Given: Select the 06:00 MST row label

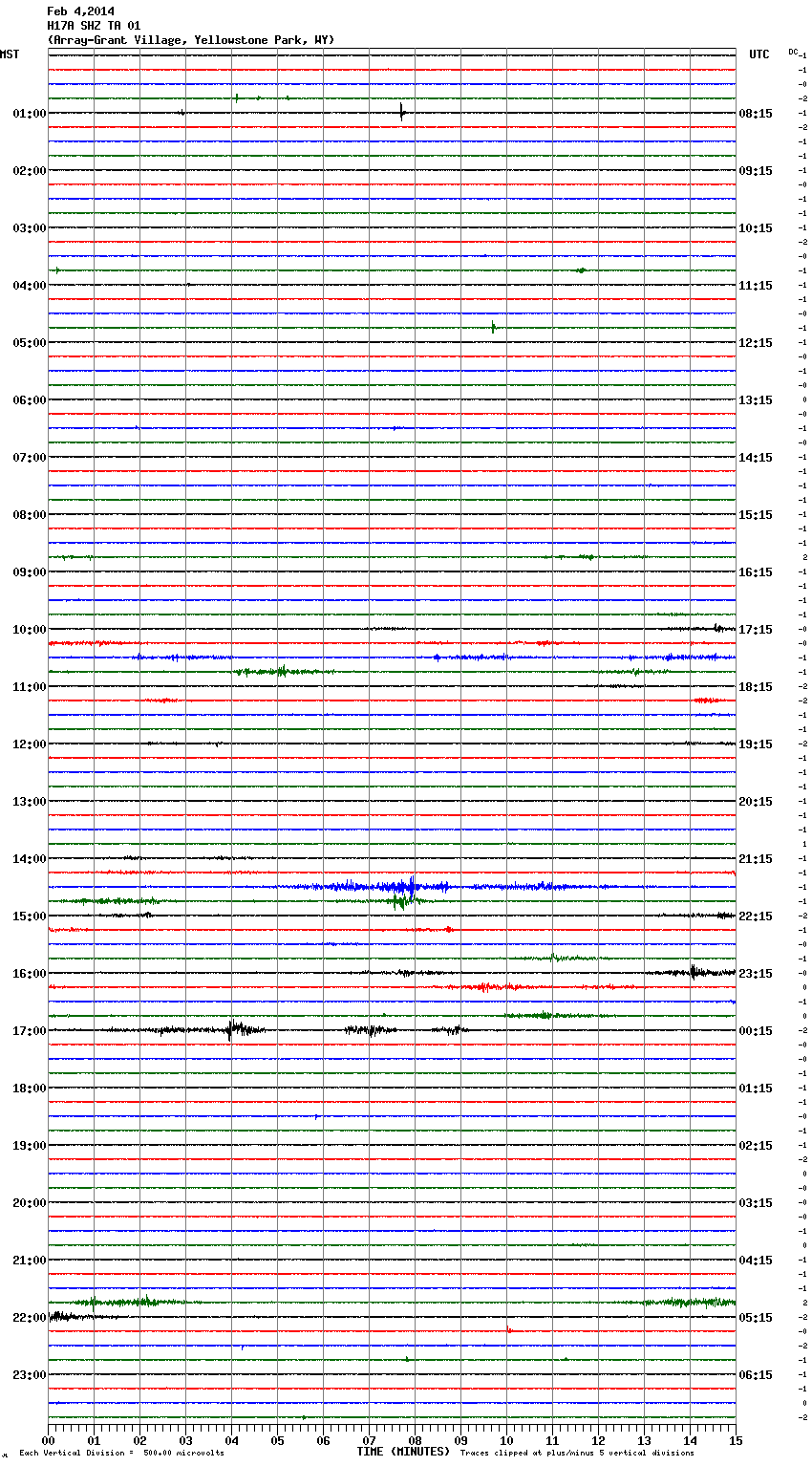Looking at the screenshot, I should coord(29,400).
